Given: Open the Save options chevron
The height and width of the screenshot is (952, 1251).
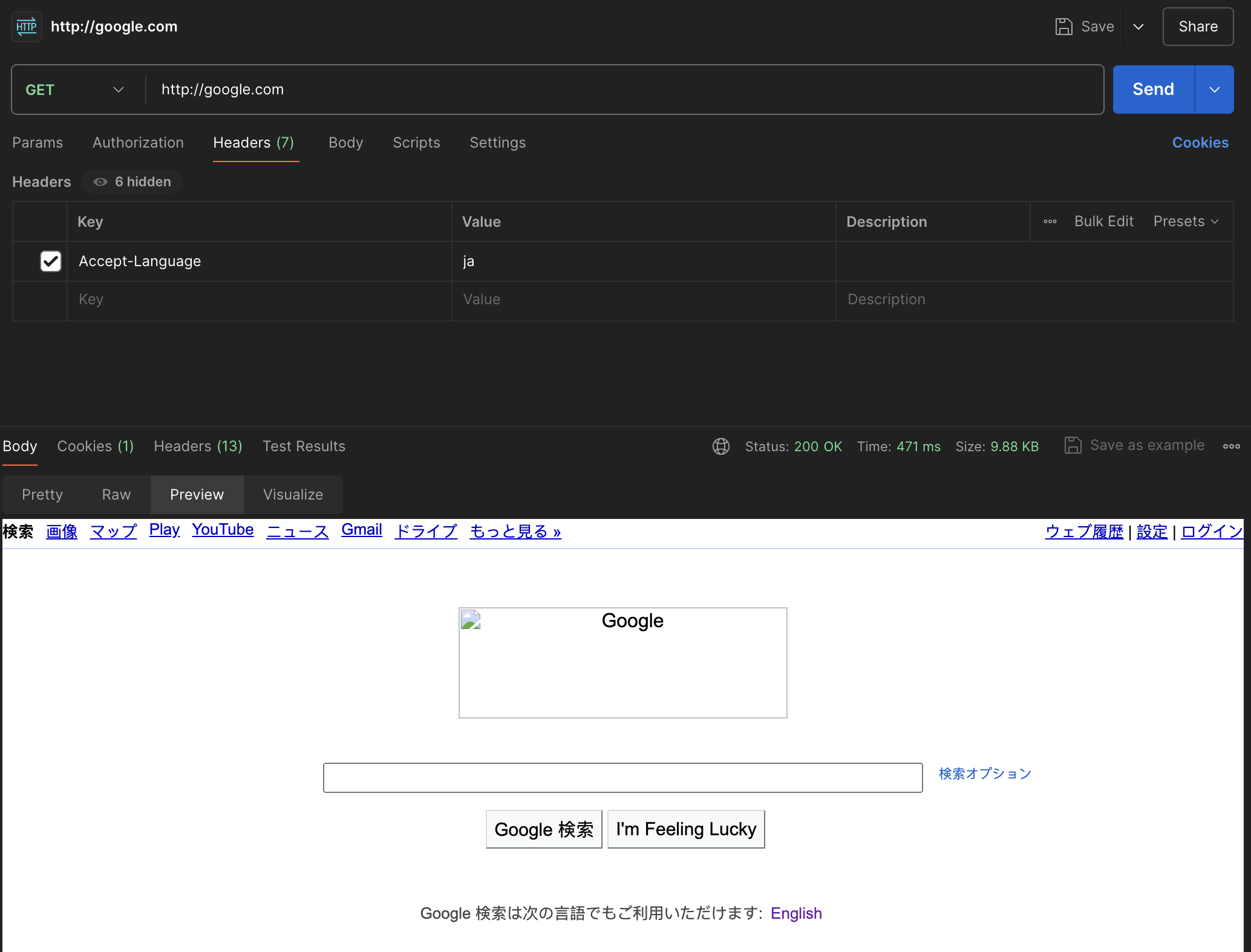Looking at the screenshot, I should (1138, 27).
